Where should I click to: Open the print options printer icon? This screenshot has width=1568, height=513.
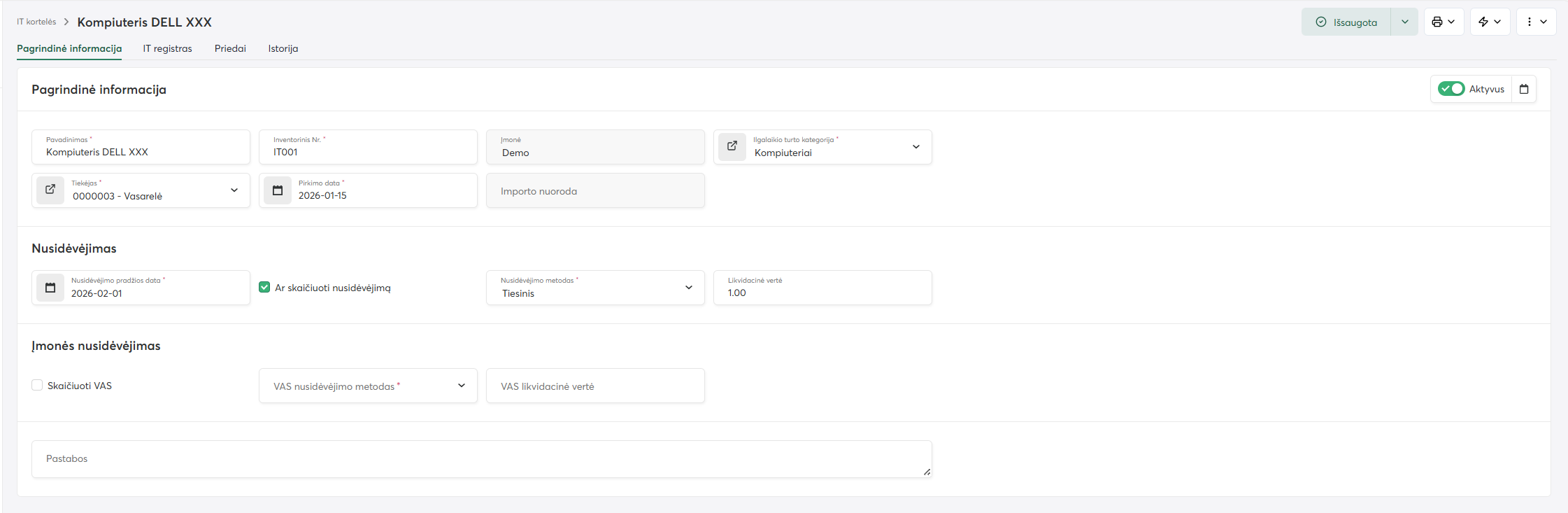click(1437, 22)
